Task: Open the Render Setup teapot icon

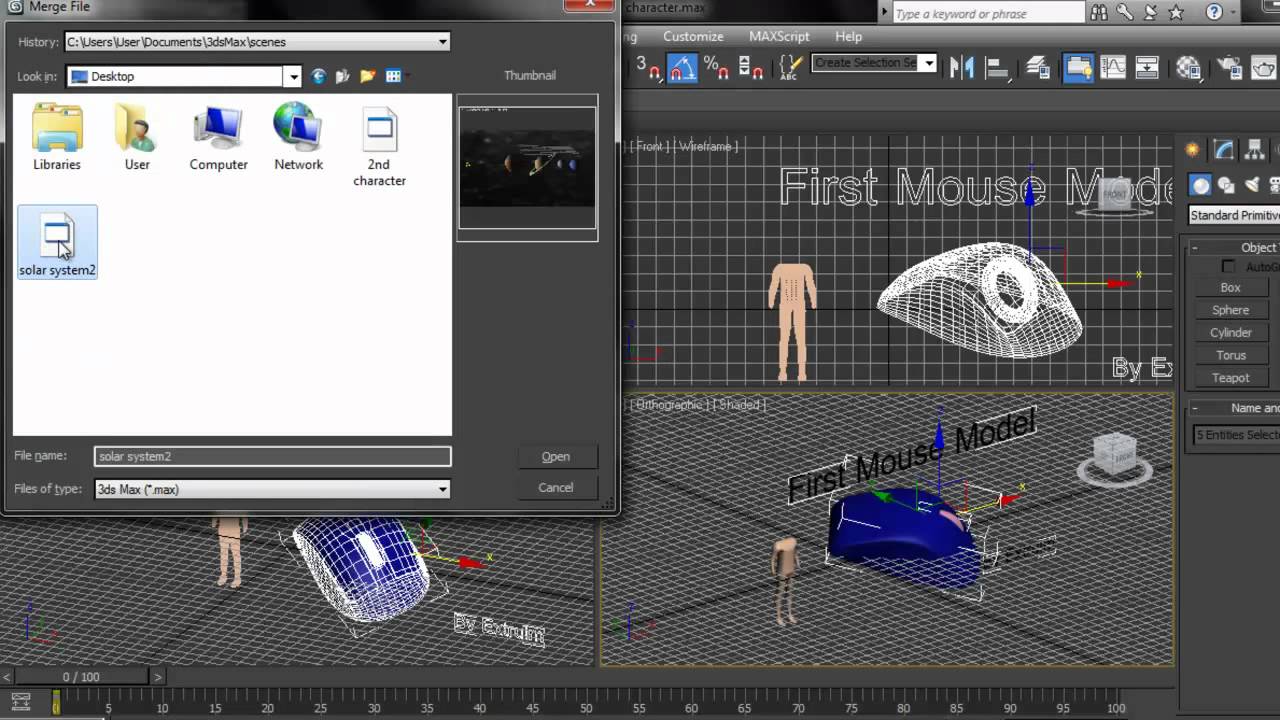Action: click(x=1229, y=67)
